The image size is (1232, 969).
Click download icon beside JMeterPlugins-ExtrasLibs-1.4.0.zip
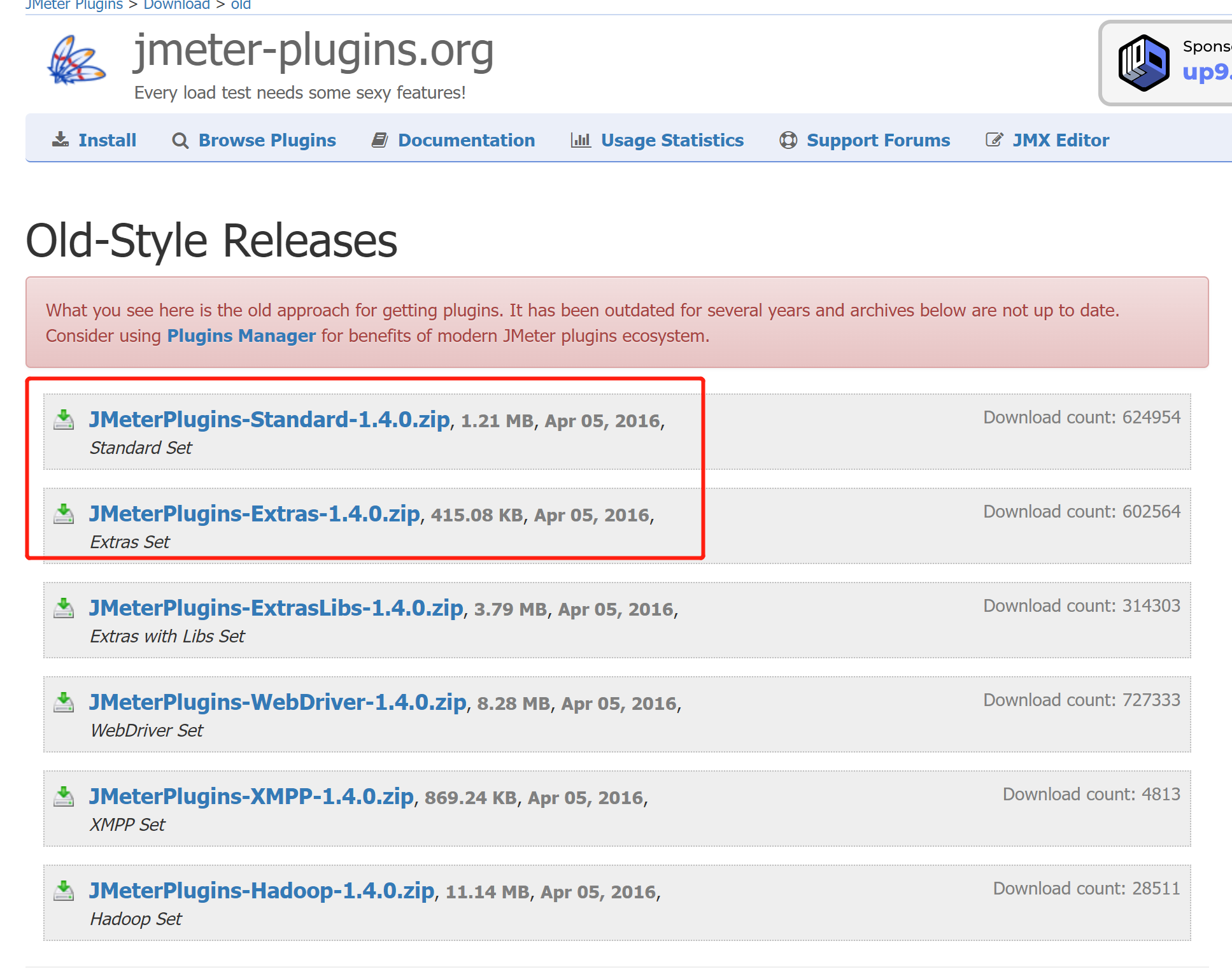64,608
